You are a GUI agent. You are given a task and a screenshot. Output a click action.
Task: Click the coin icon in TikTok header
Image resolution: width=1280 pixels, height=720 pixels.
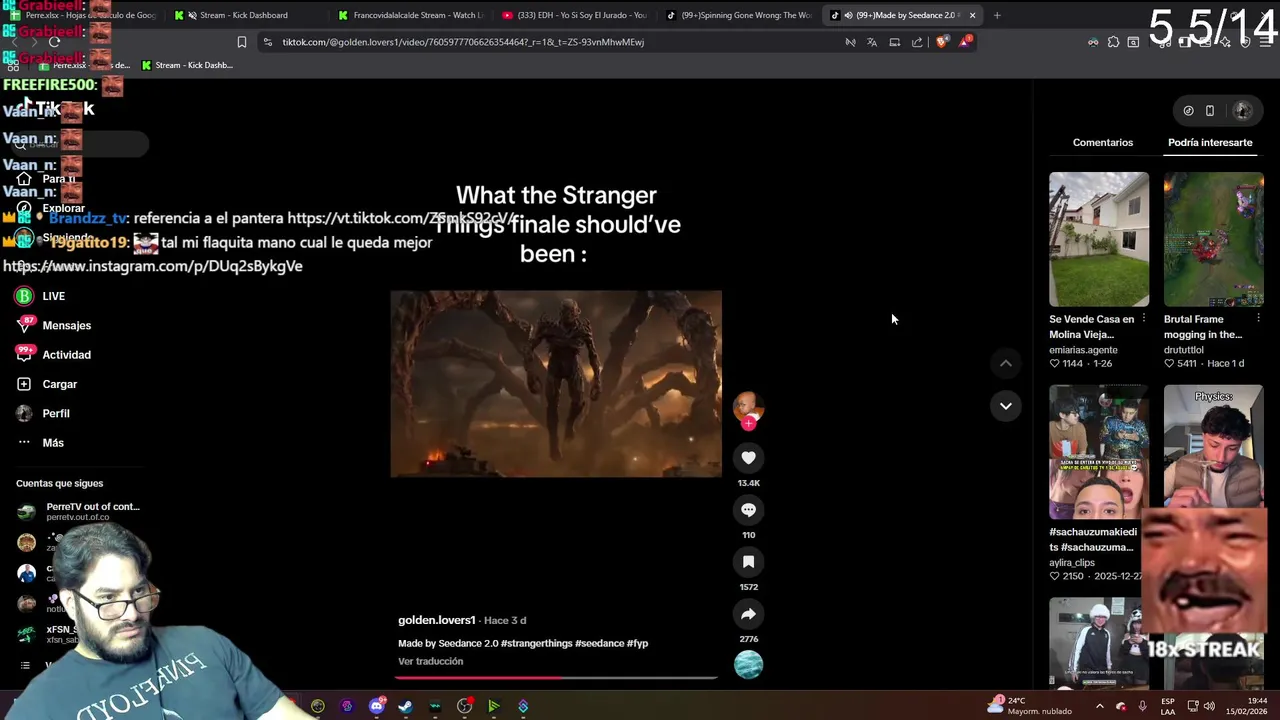coord(1188,111)
